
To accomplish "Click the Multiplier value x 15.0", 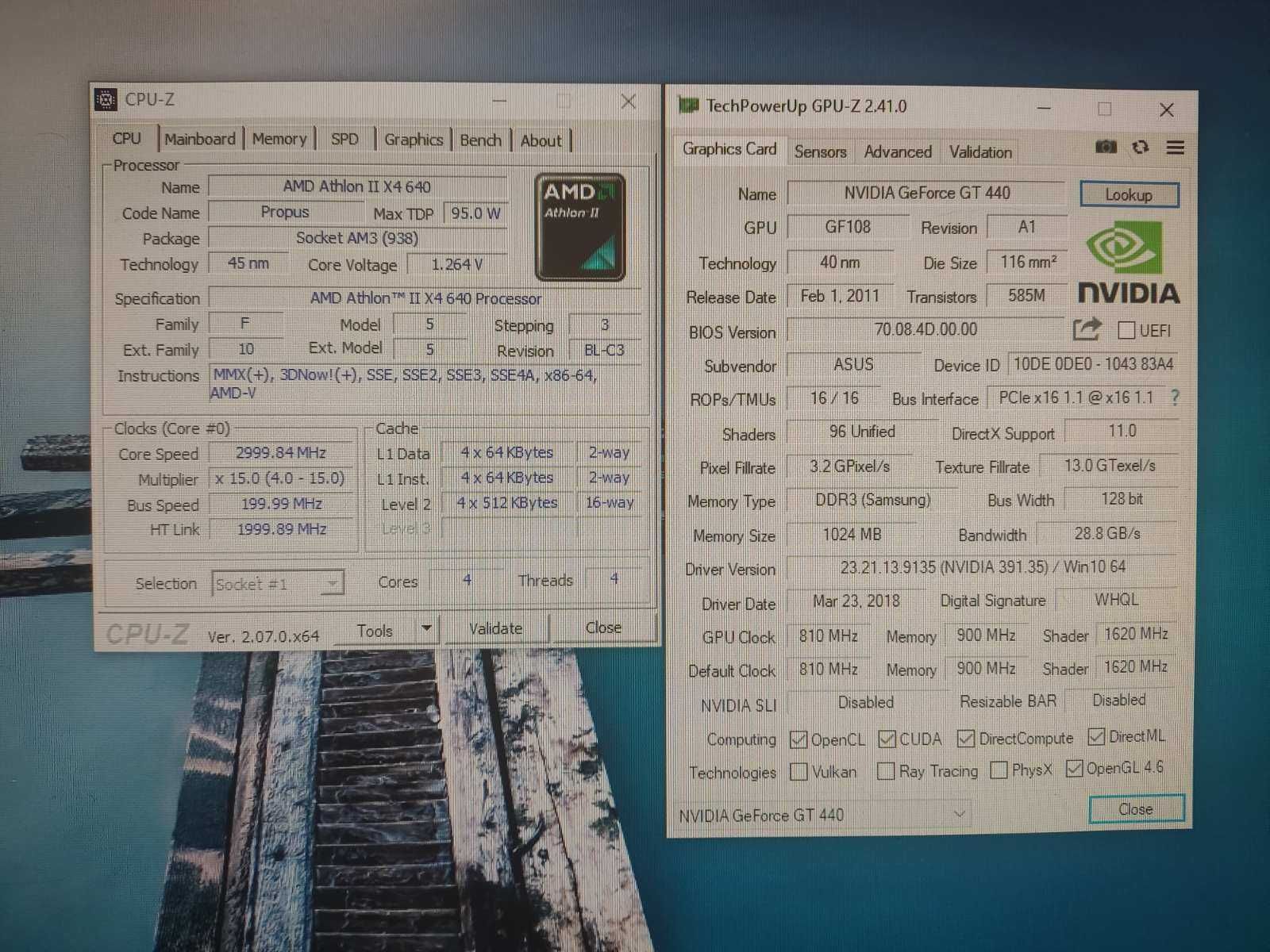I will [x=281, y=478].
